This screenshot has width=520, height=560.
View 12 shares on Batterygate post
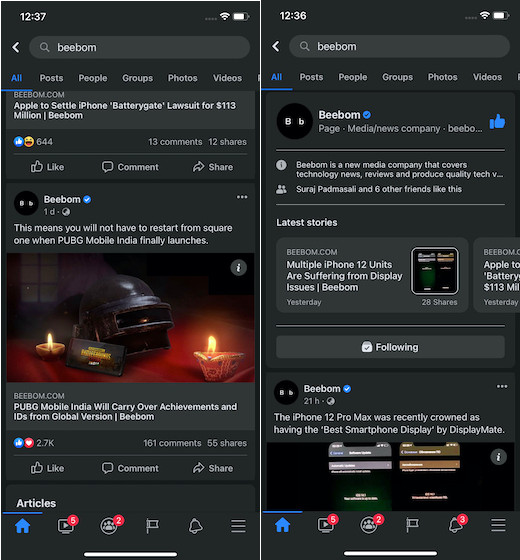click(x=227, y=142)
